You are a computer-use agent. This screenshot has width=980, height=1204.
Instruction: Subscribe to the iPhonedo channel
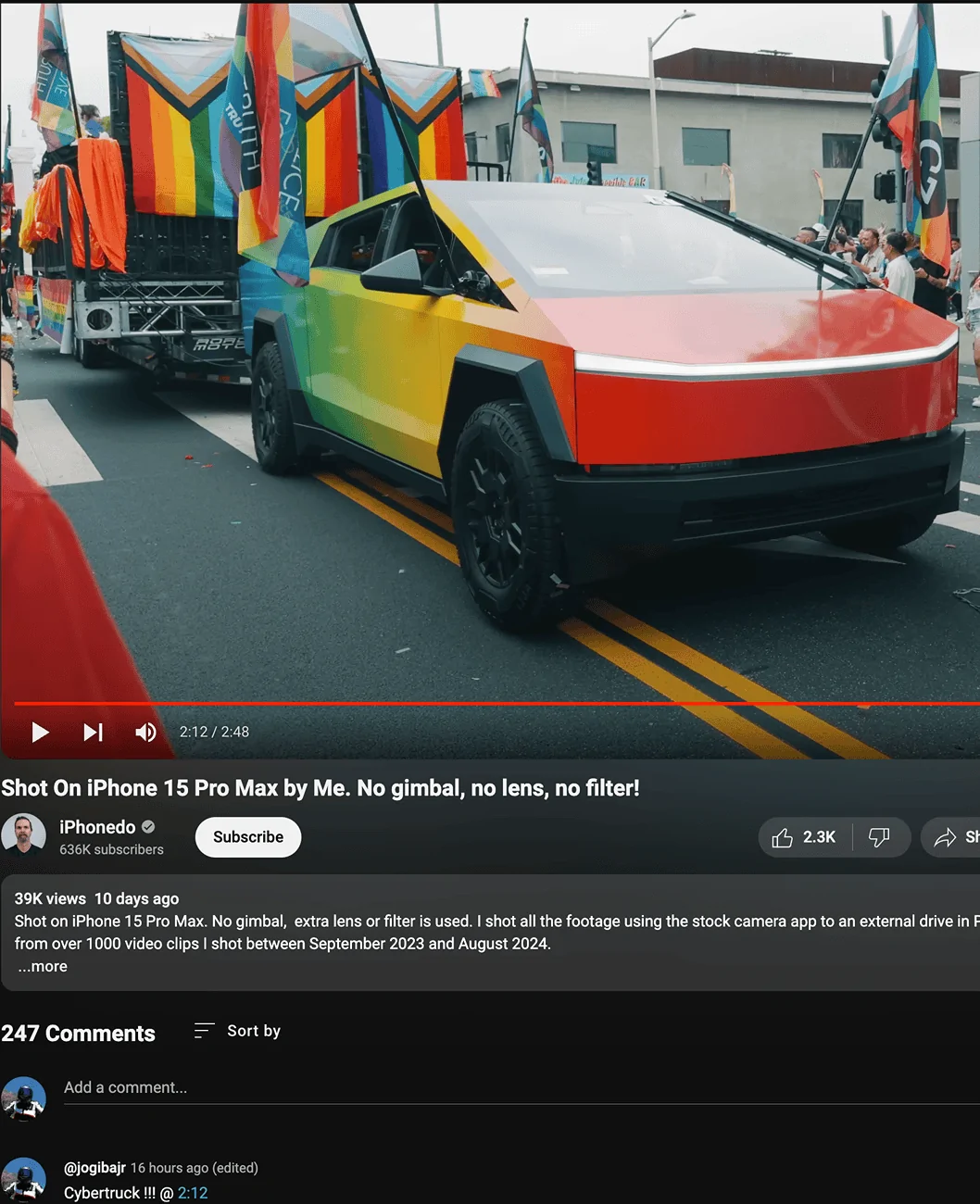click(x=248, y=837)
